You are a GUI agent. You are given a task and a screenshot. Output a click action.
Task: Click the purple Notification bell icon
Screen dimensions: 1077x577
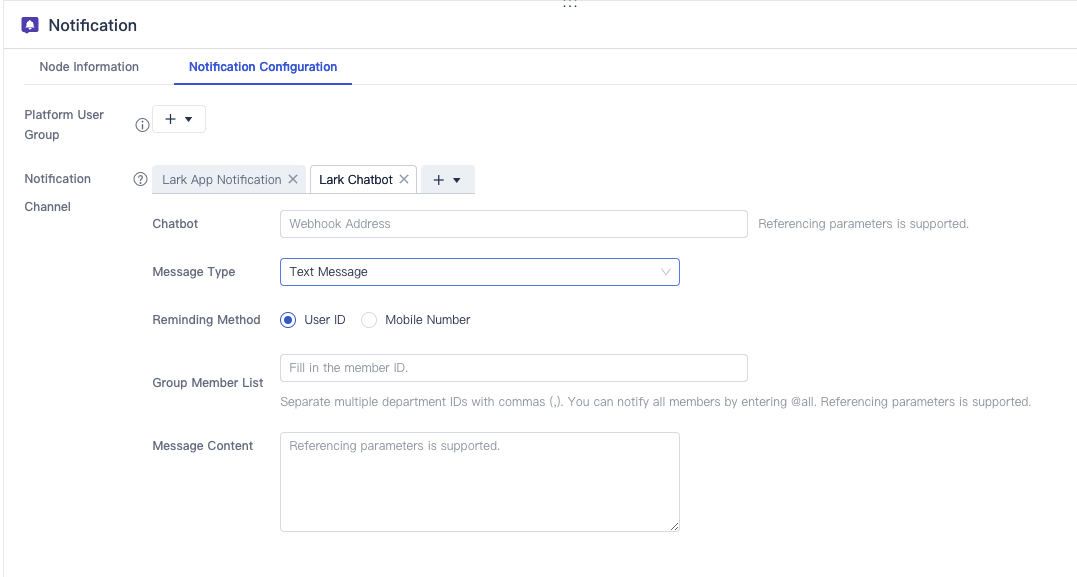click(x=30, y=25)
